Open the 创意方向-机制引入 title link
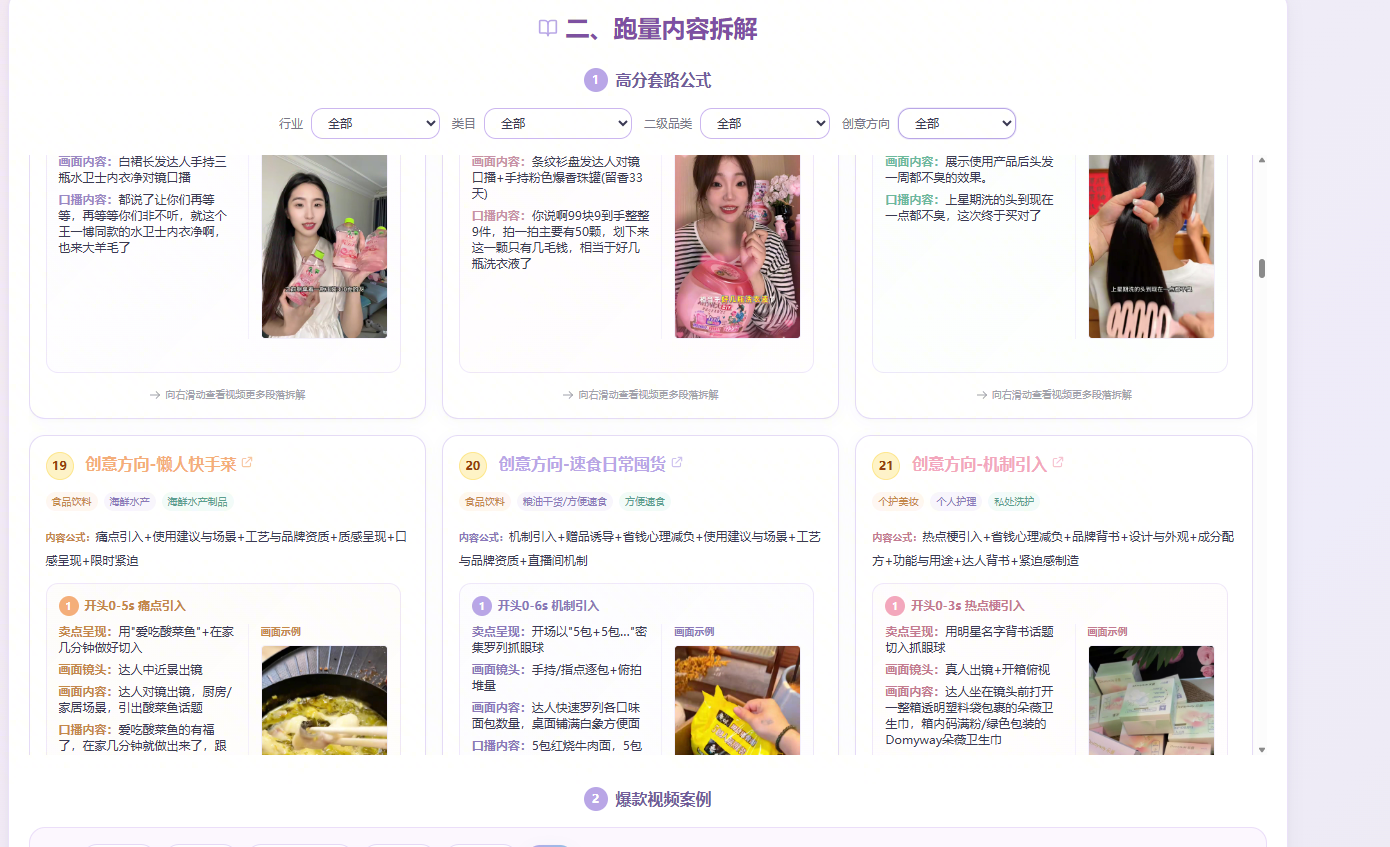Viewport: 1390px width, 847px height. click(x=979, y=464)
